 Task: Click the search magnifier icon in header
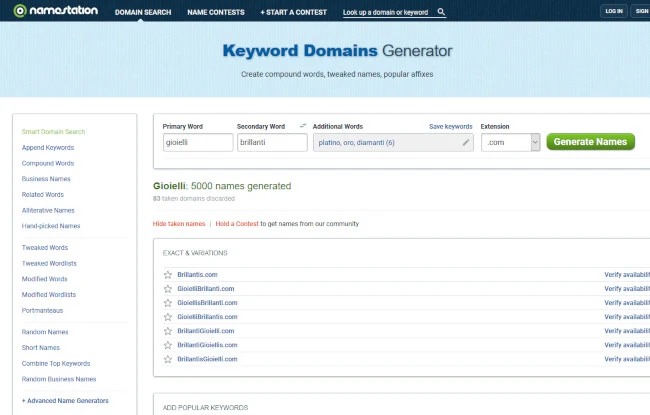click(441, 13)
